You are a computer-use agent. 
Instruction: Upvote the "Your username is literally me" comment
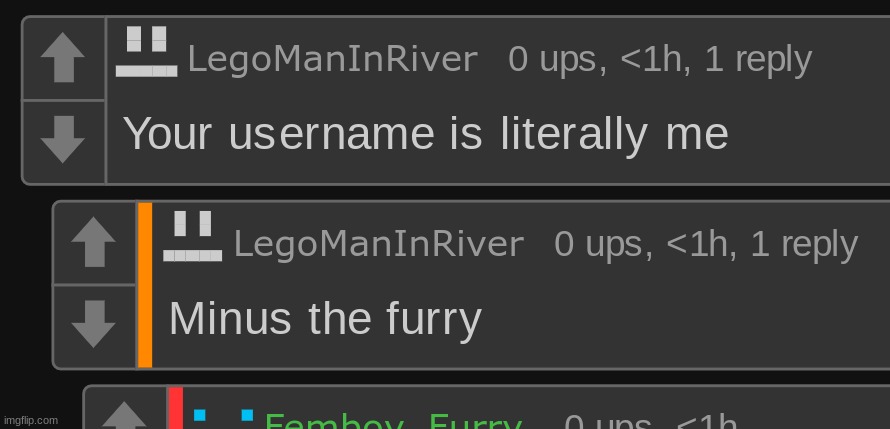click(x=63, y=58)
